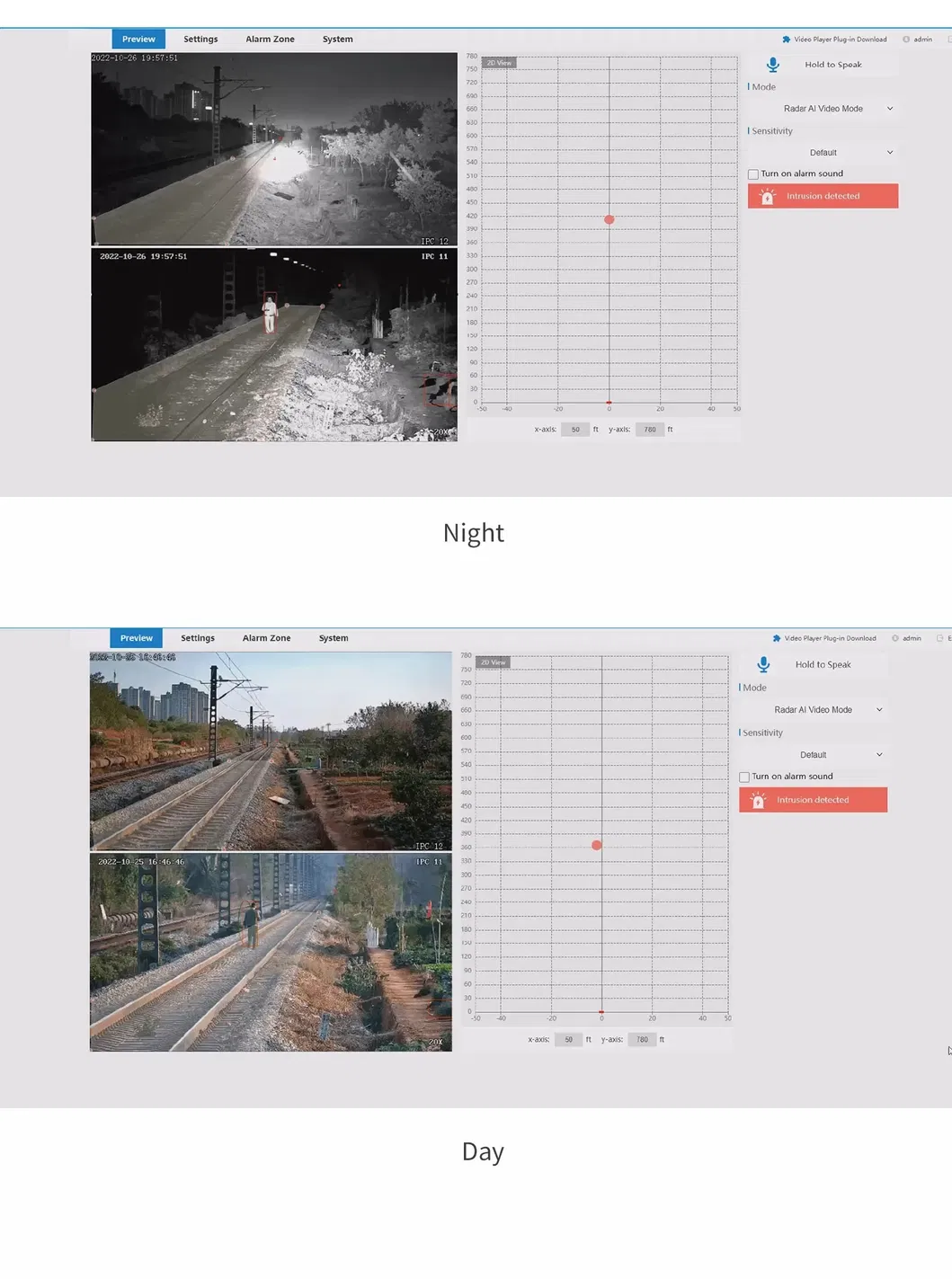This screenshot has width=952, height=1279.
Task: Enable alarm sound checkbox in Night panel
Action: [x=753, y=174]
